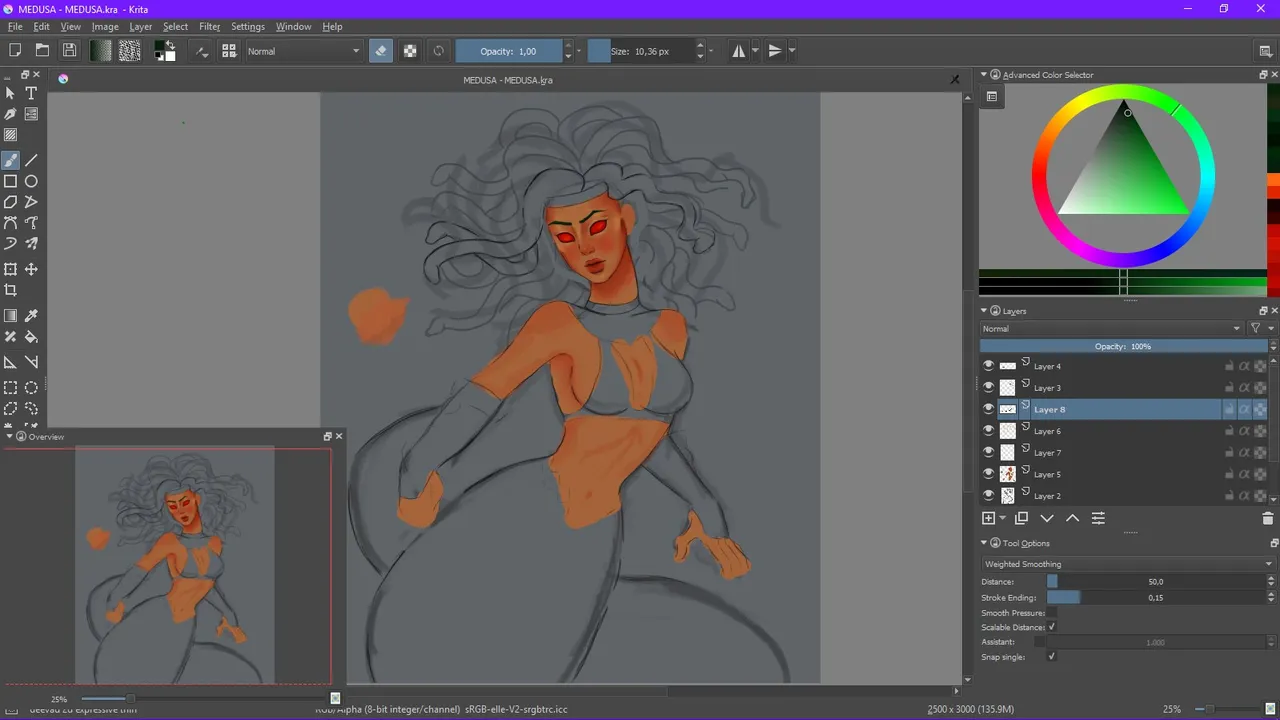
Task: Select the Elliptical Selection tool
Action: [x=31, y=388]
